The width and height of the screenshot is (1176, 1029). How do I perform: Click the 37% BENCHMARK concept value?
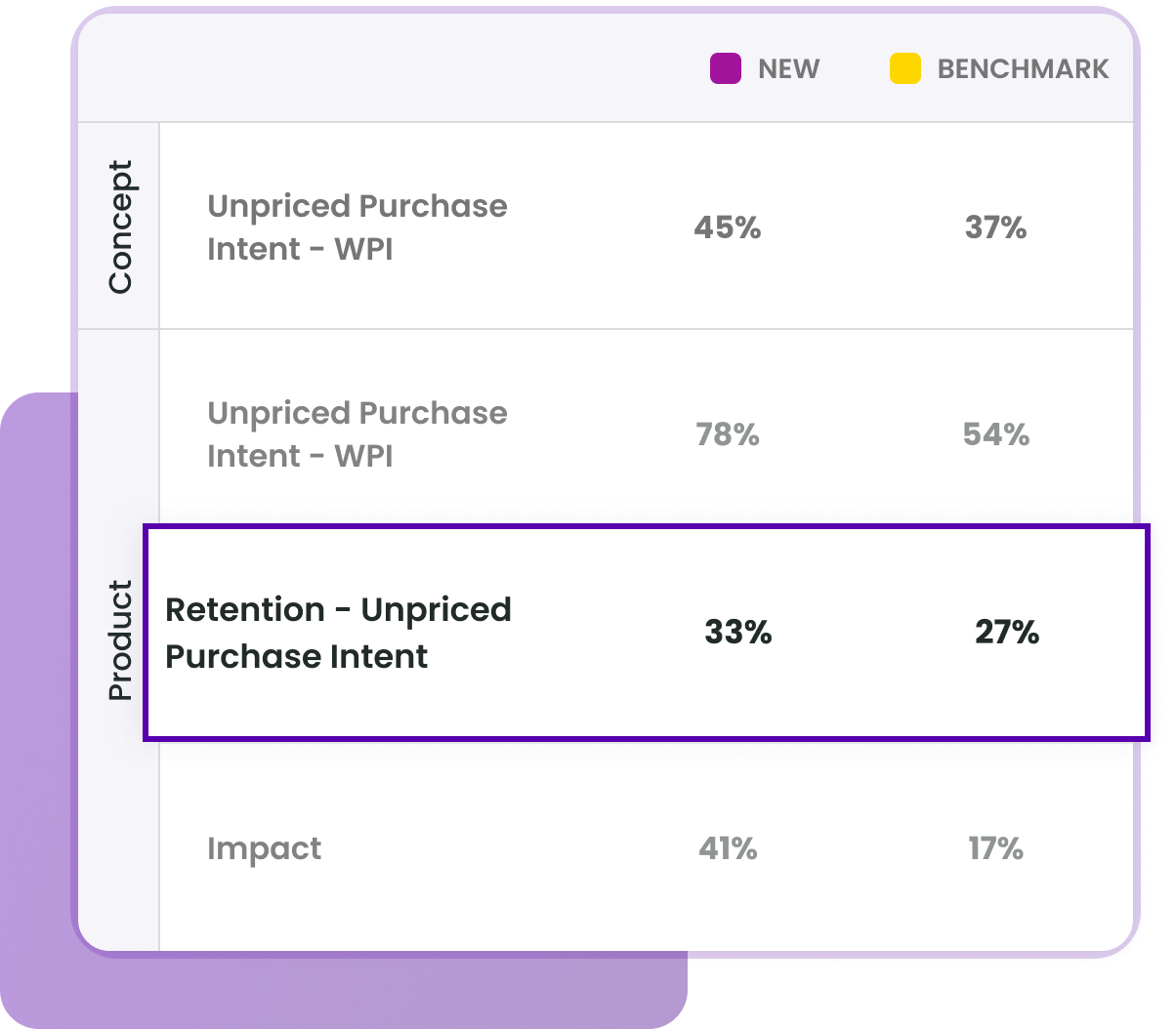pyautogui.click(x=995, y=227)
